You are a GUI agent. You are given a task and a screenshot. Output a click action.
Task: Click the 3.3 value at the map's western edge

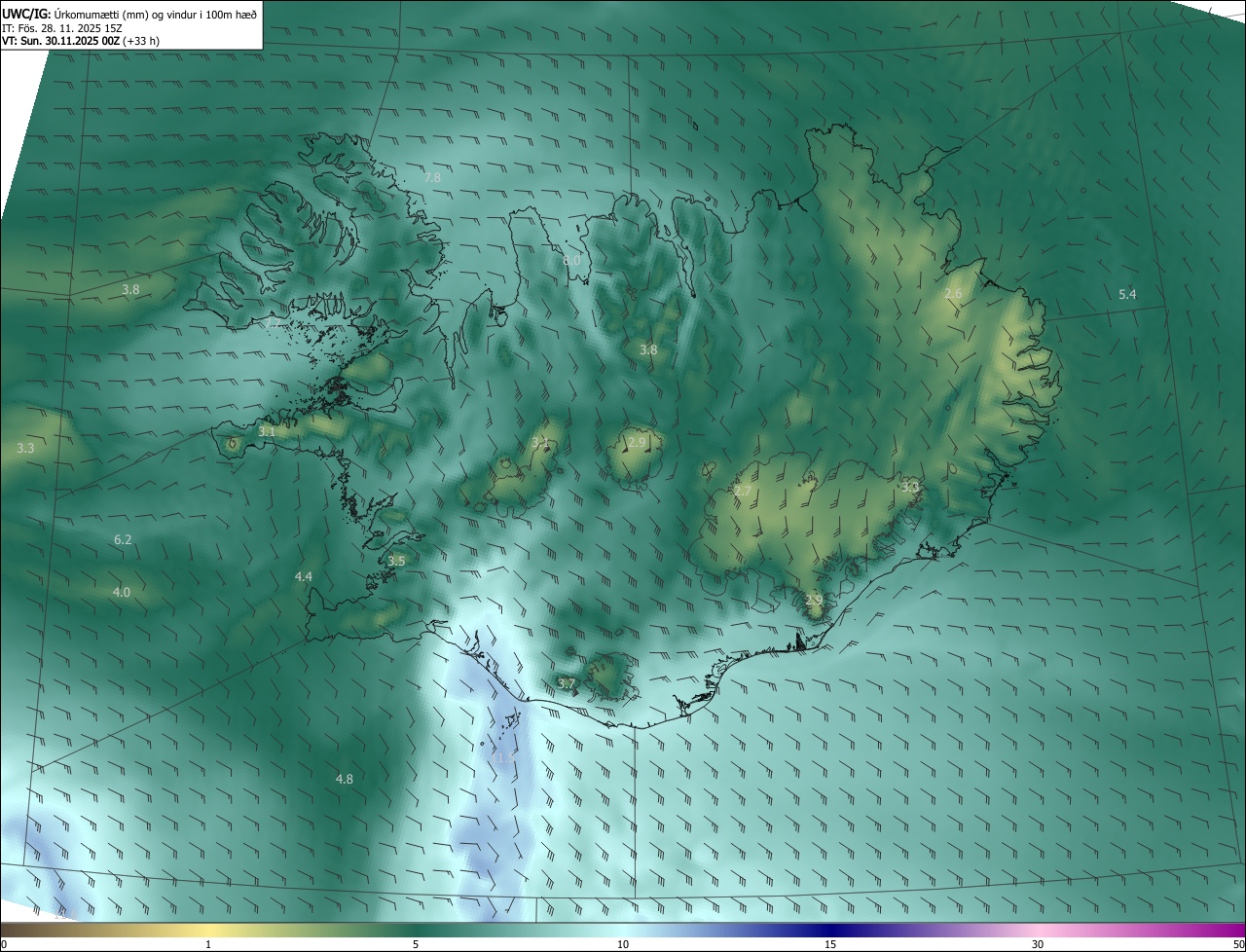[x=26, y=449]
